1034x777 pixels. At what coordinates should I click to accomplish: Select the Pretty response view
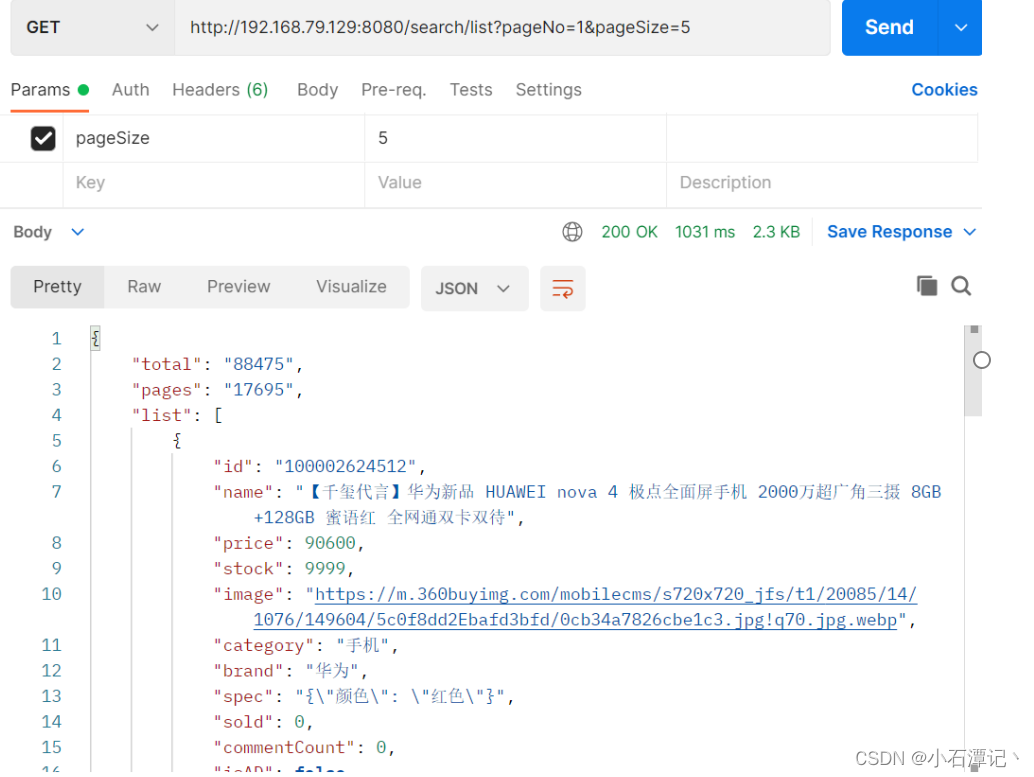(x=57, y=287)
